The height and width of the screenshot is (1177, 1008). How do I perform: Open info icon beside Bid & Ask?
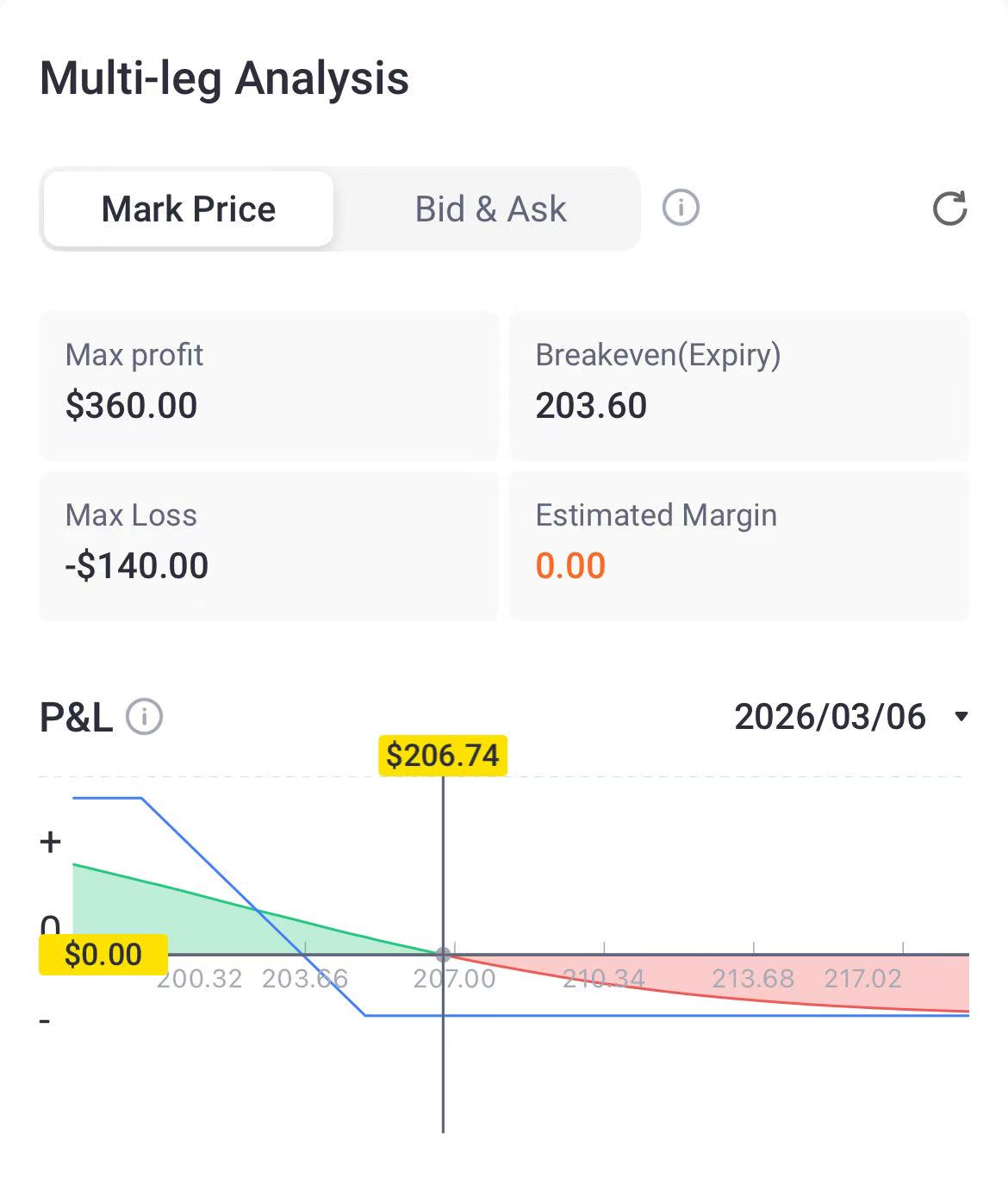pos(681,209)
